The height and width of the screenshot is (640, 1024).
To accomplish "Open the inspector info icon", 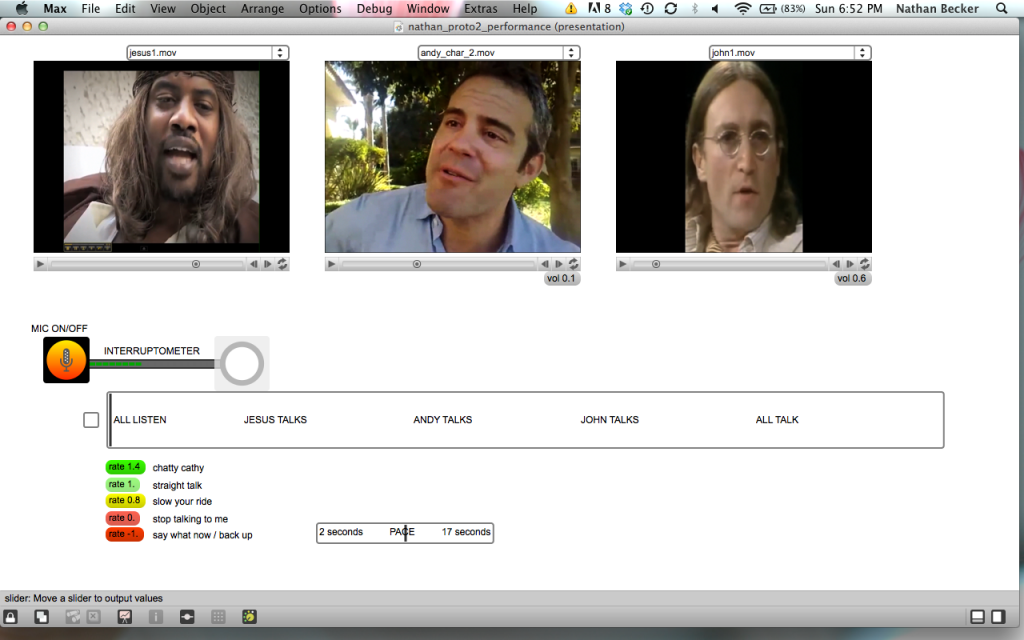I will coord(156,616).
